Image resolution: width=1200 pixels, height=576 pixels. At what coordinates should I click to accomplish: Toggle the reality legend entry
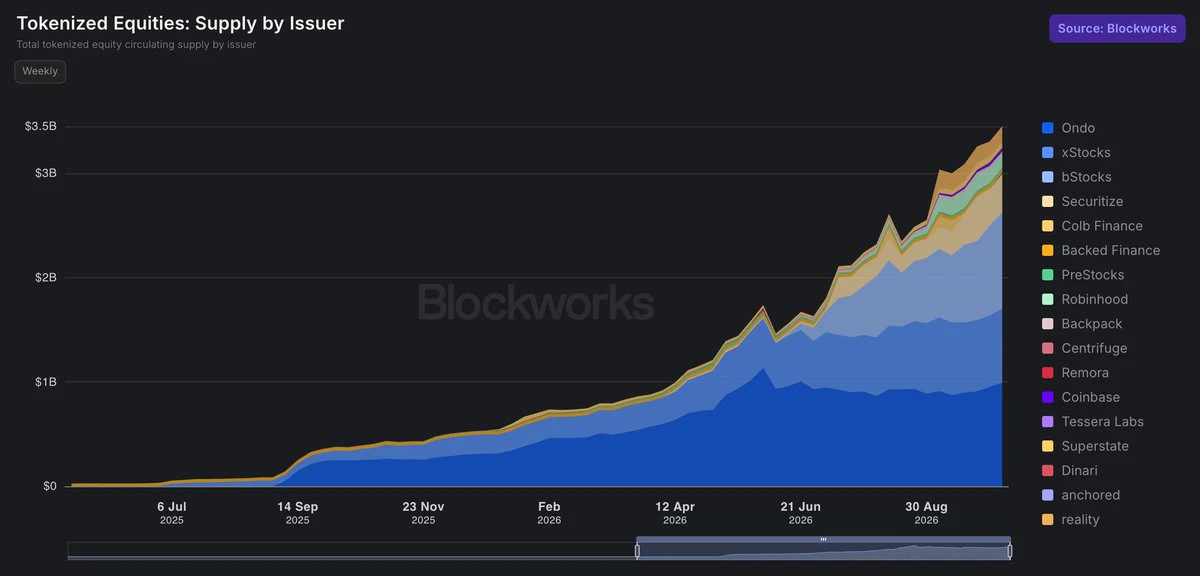[1071, 520]
